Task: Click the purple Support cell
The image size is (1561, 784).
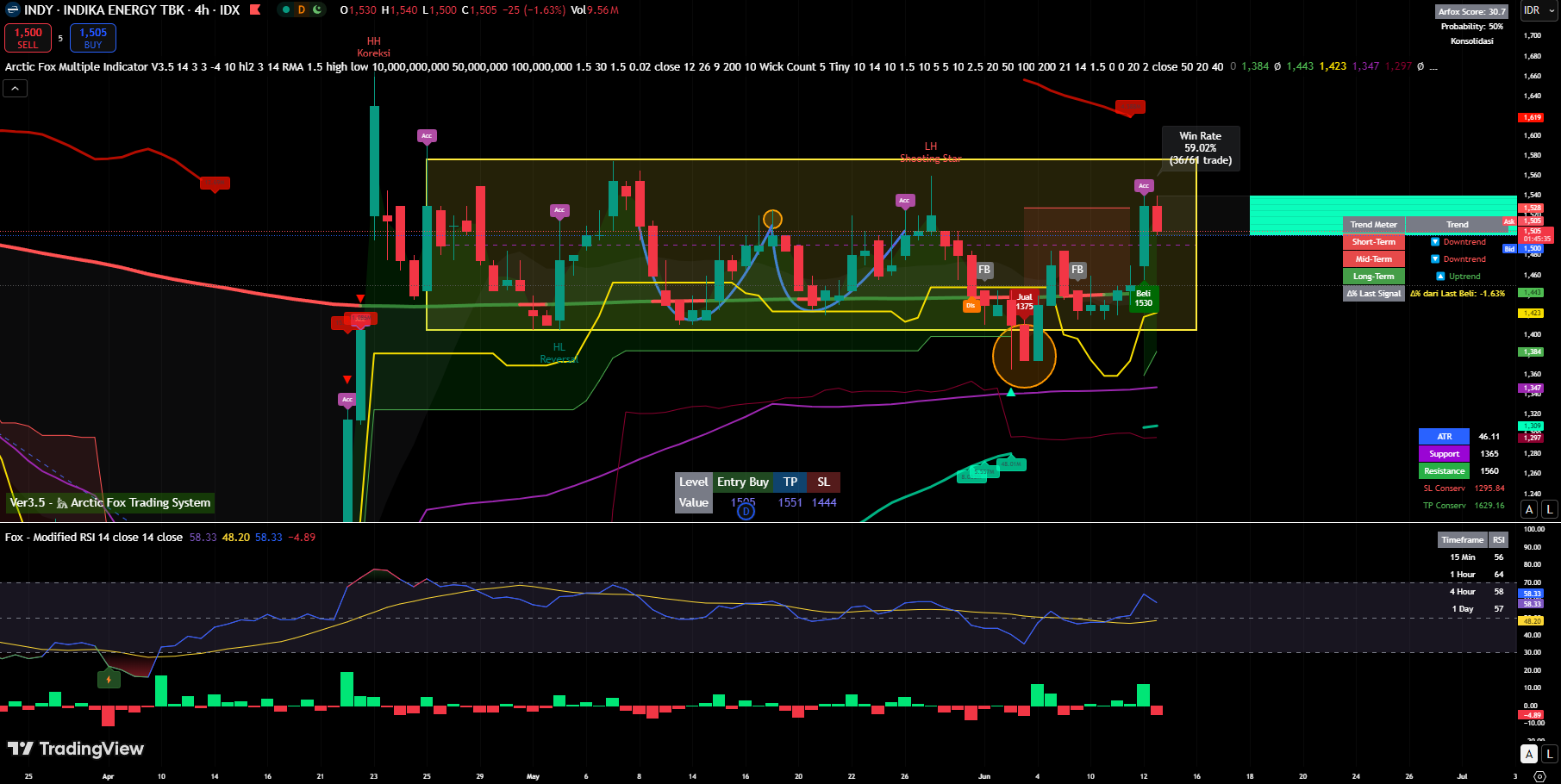Action: [x=1444, y=454]
